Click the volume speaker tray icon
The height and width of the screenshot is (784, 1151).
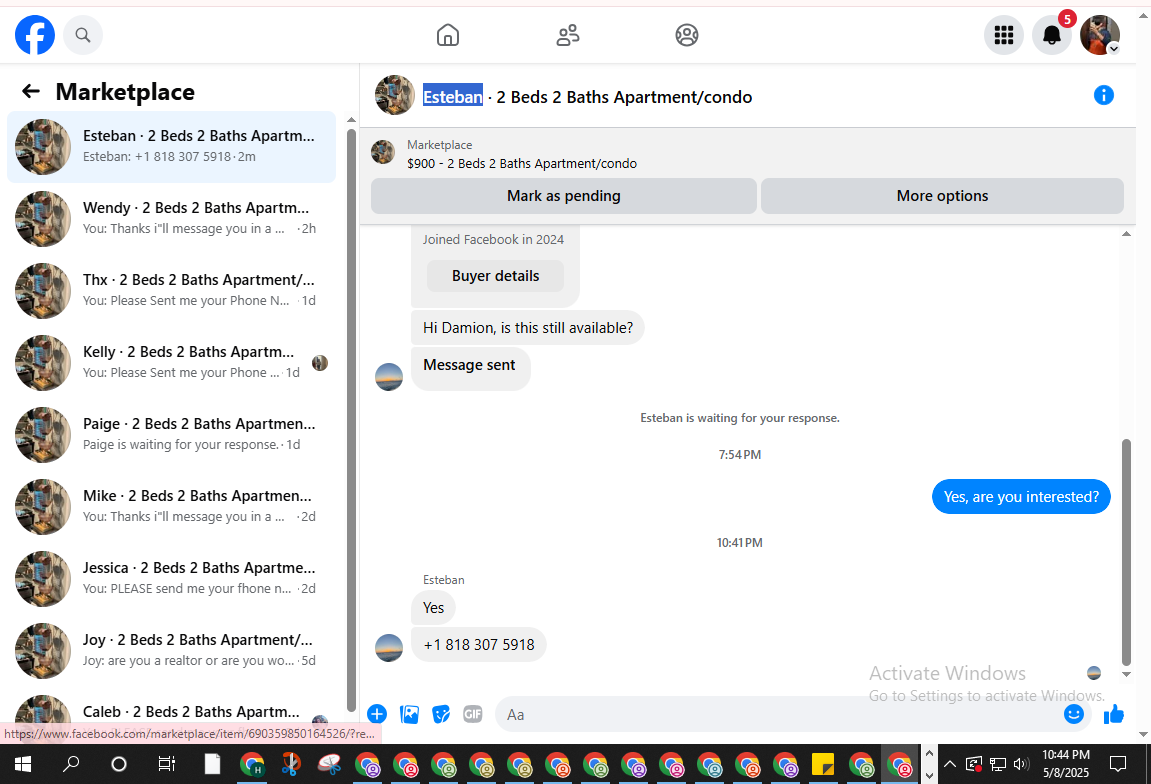(x=1020, y=765)
